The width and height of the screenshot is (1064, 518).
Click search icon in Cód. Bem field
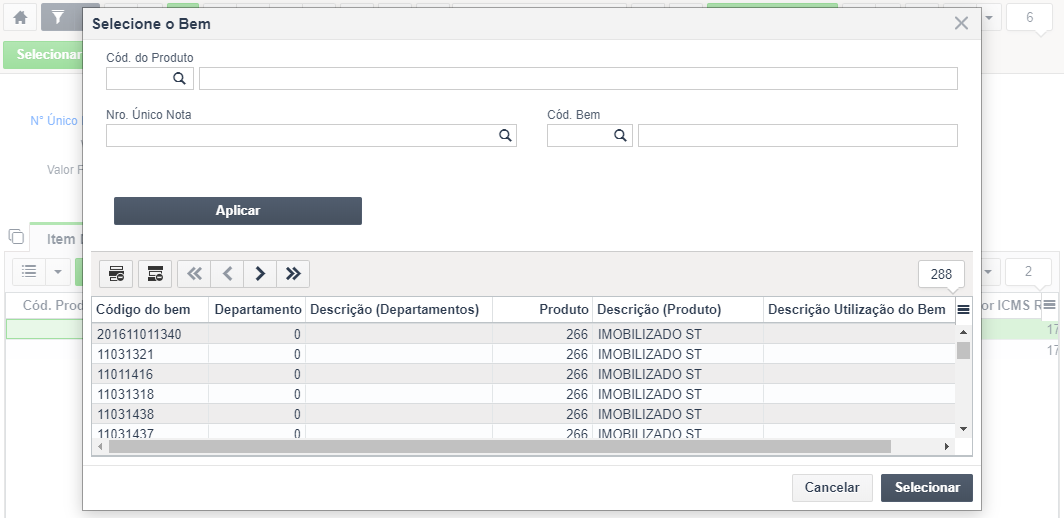pyautogui.click(x=620, y=136)
